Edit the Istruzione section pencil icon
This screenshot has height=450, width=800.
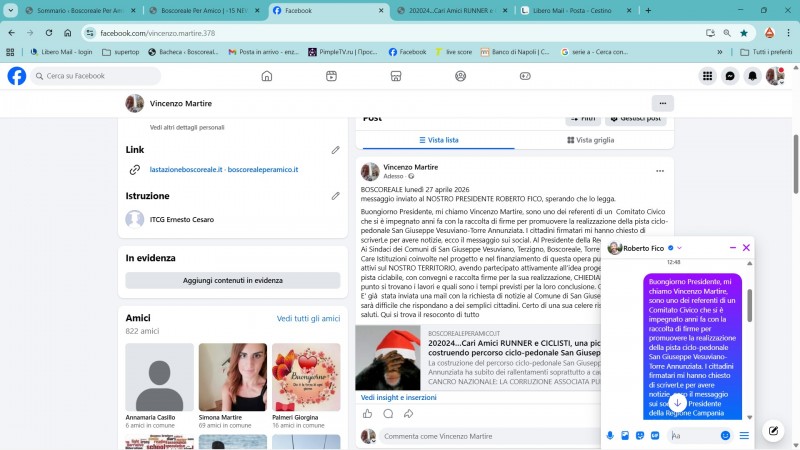click(x=335, y=196)
